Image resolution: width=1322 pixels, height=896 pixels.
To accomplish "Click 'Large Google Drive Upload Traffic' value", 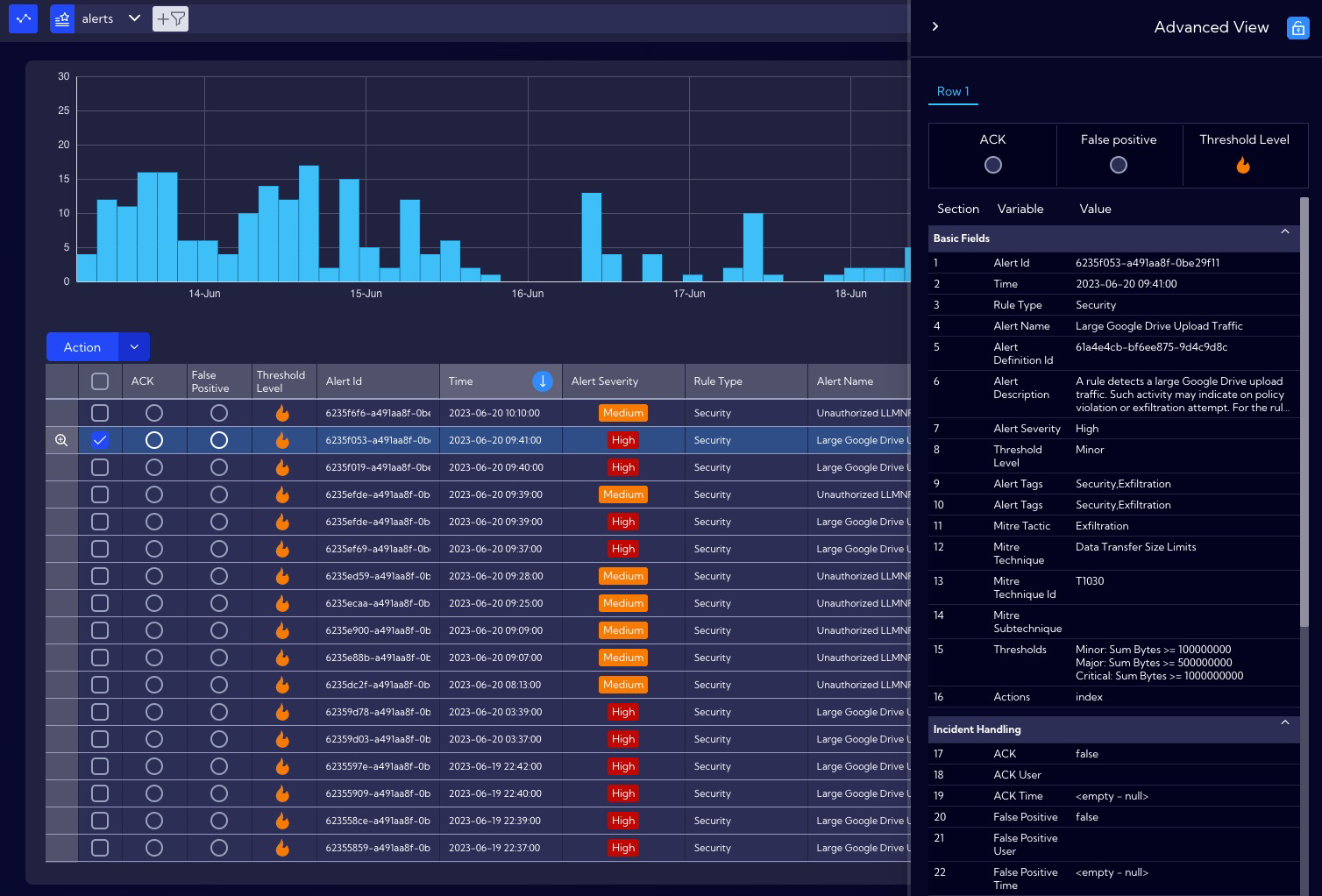I will tap(1159, 326).
